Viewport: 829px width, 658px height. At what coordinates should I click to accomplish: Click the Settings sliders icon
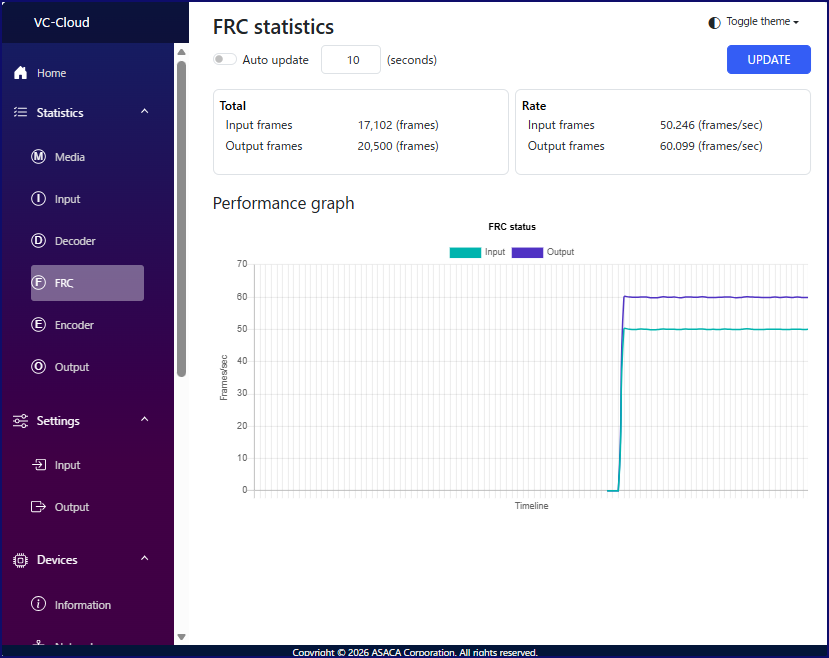[21, 421]
